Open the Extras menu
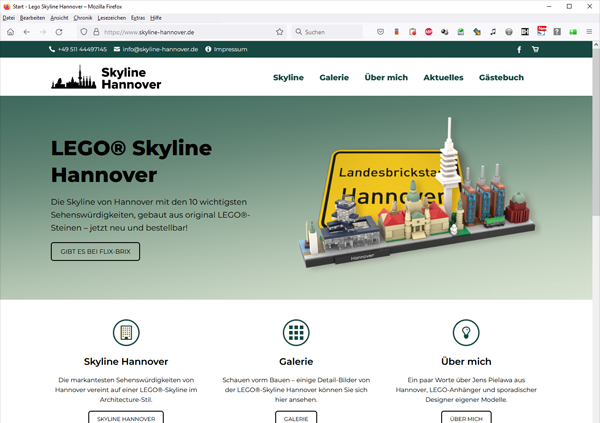This screenshot has width=600, height=423. (x=138, y=18)
